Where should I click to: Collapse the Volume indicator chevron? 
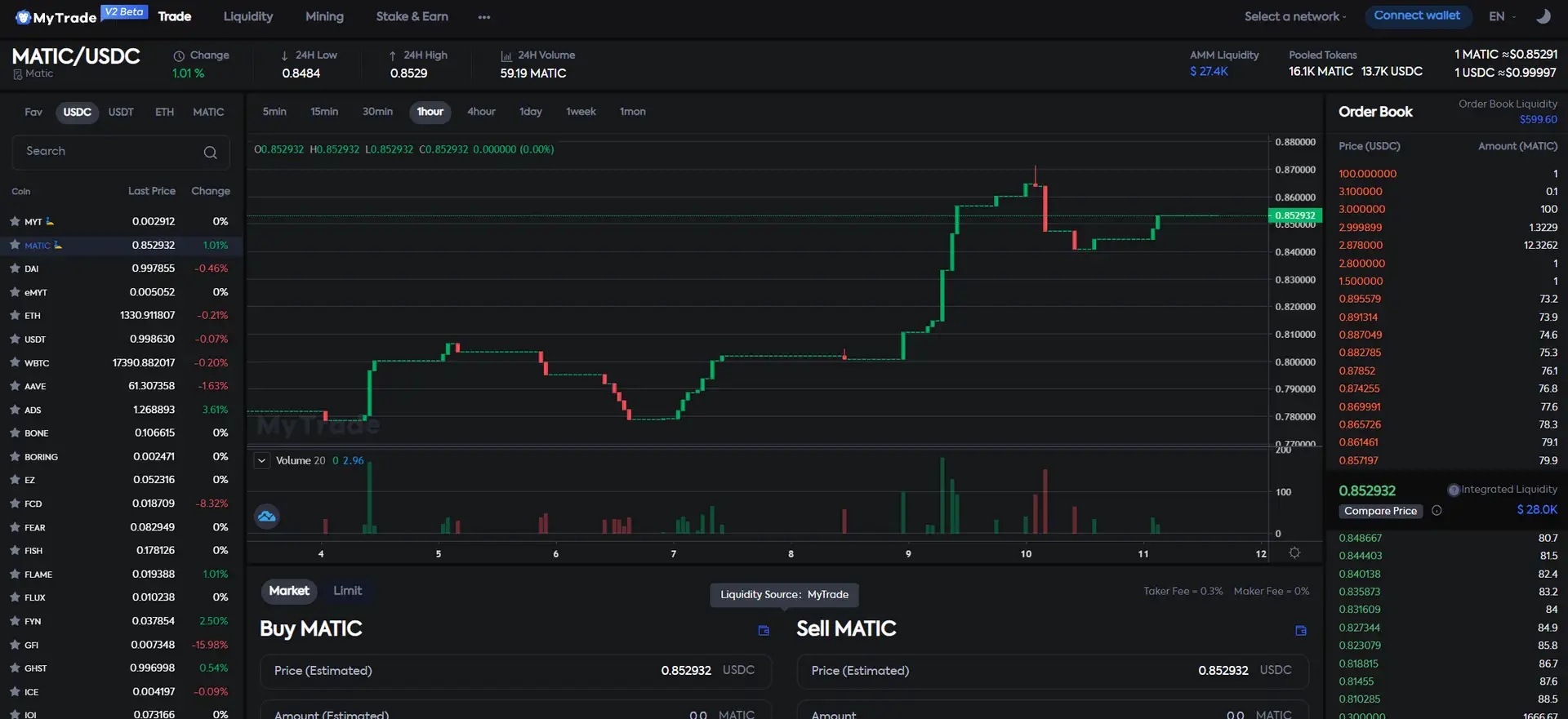point(261,460)
